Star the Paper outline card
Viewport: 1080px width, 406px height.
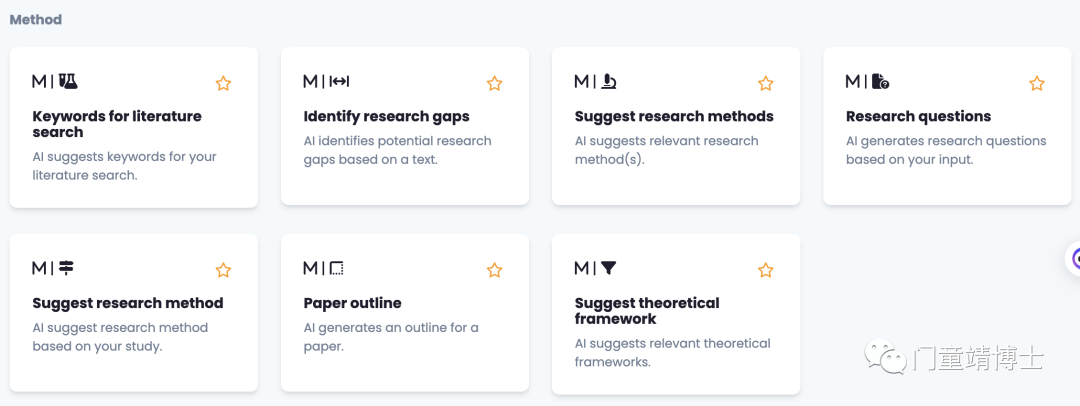click(495, 270)
